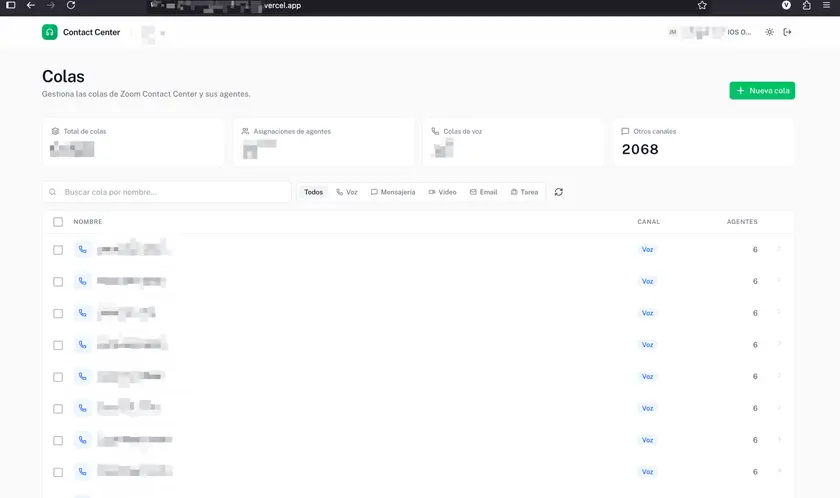The height and width of the screenshot is (498, 840).
Task: Click the phone icon in the second queue row
Action: click(82, 281)
